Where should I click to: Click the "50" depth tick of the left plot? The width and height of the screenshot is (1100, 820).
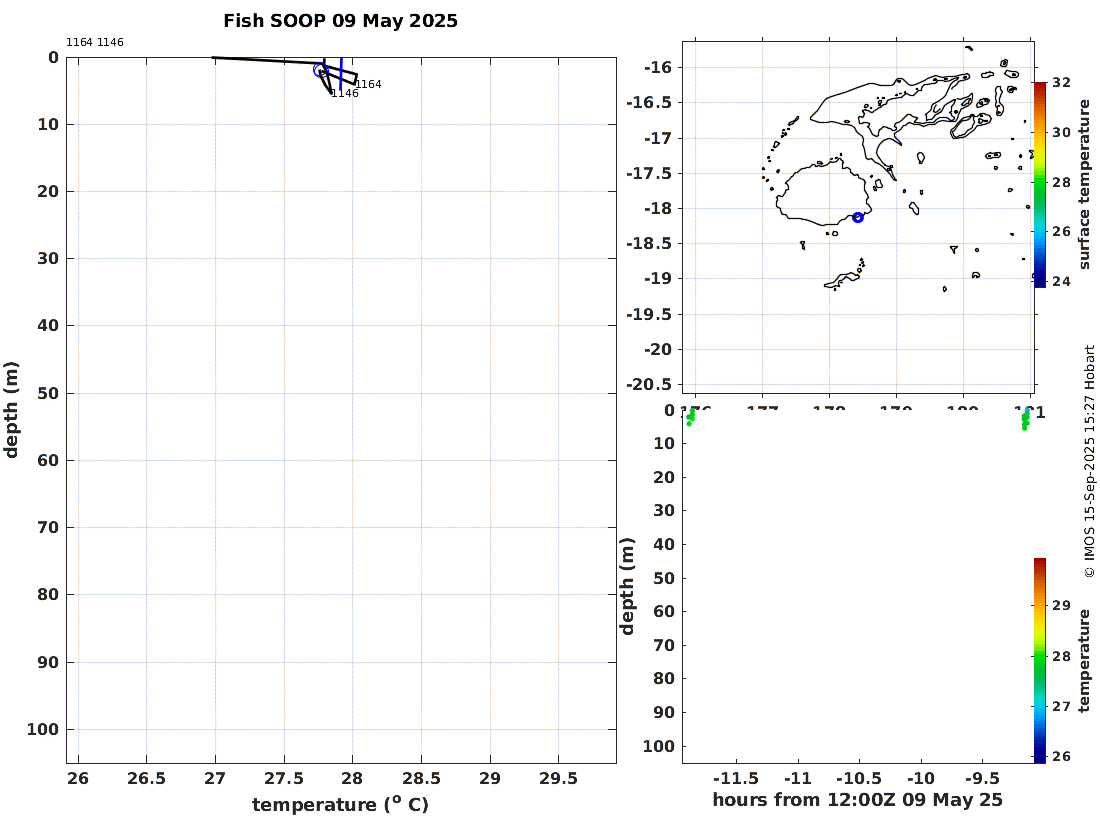(x=48, y=393)
